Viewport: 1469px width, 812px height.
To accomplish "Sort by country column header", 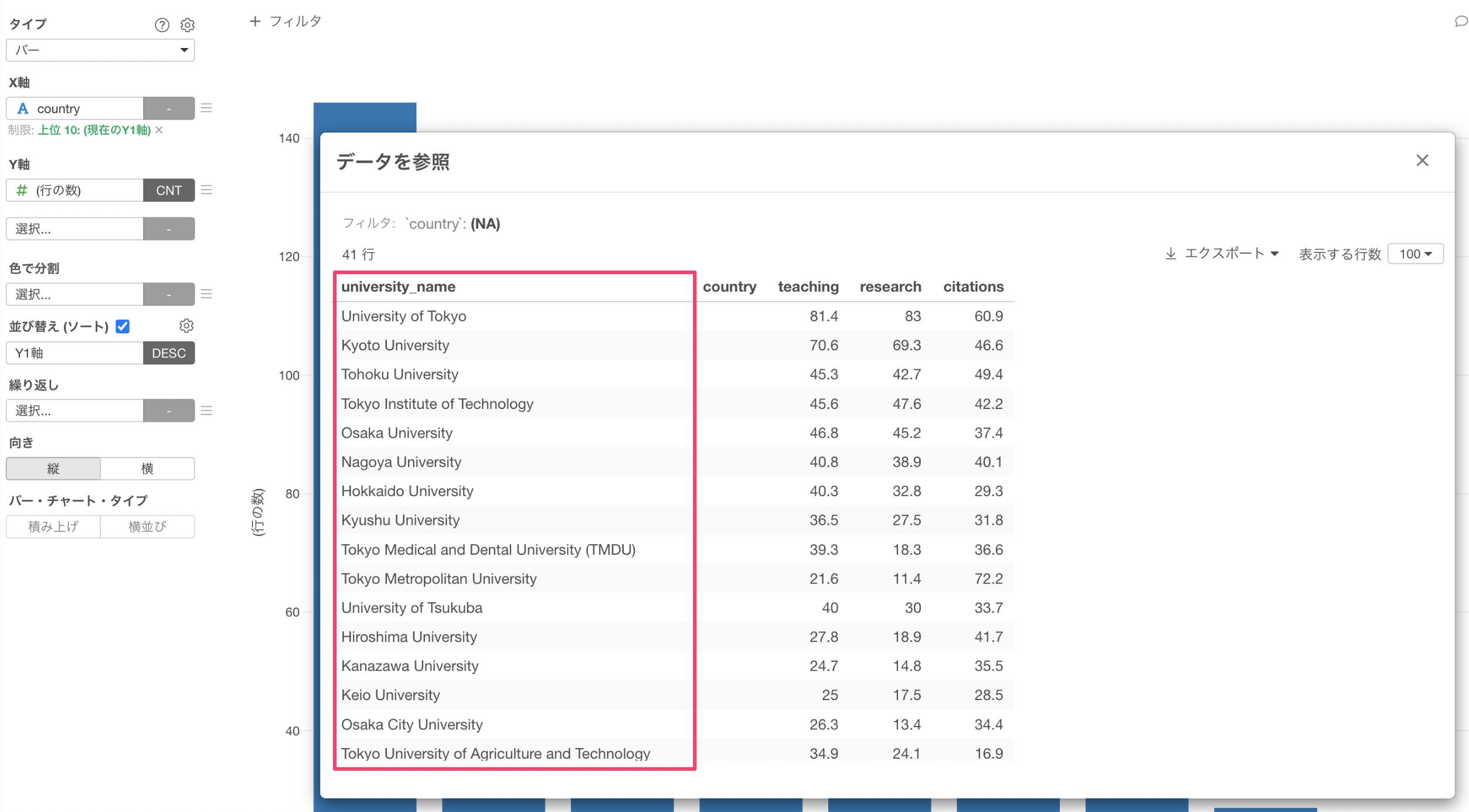I will [729, 286].
